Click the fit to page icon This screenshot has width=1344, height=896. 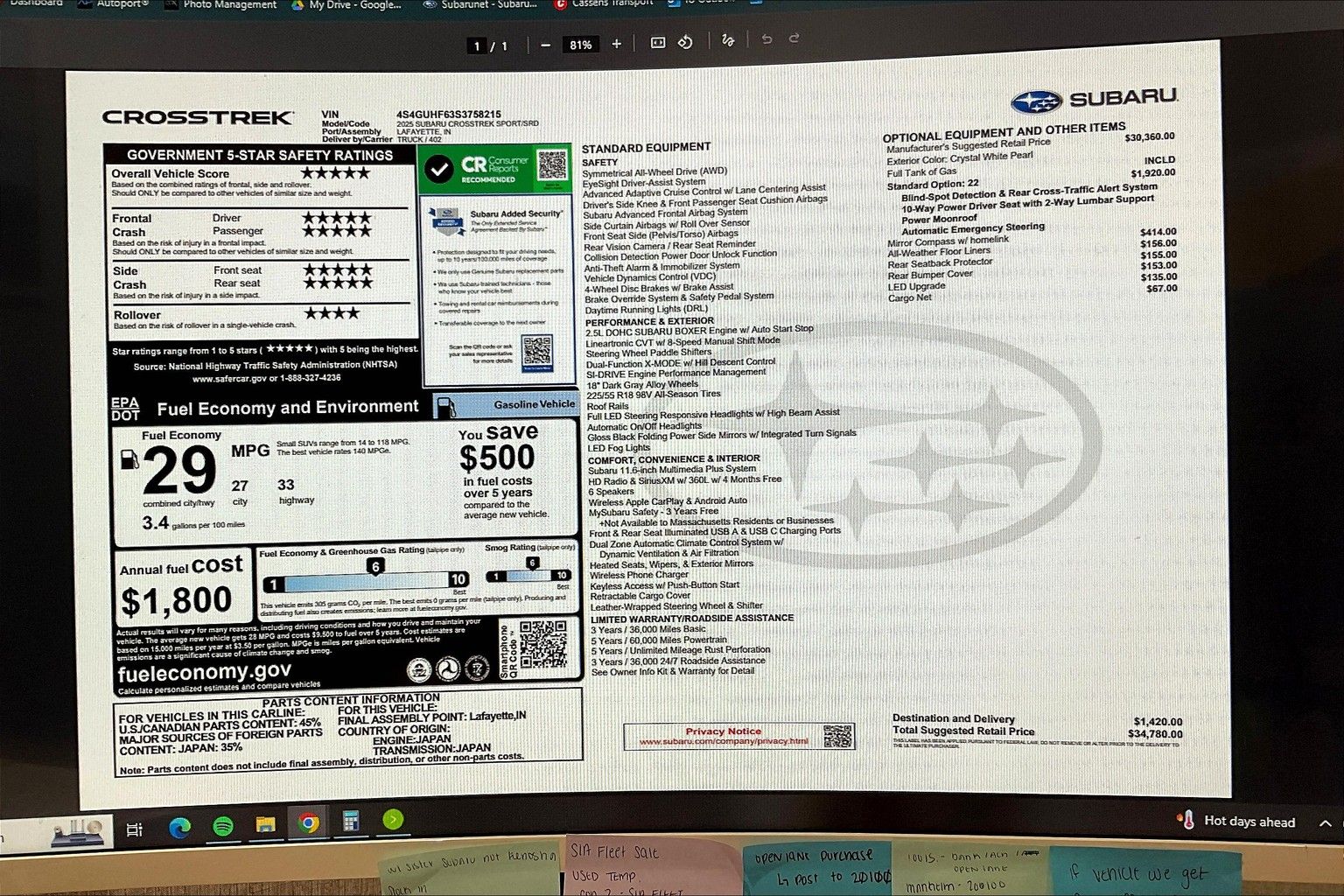pyautogui.click(x=658, y=43)
